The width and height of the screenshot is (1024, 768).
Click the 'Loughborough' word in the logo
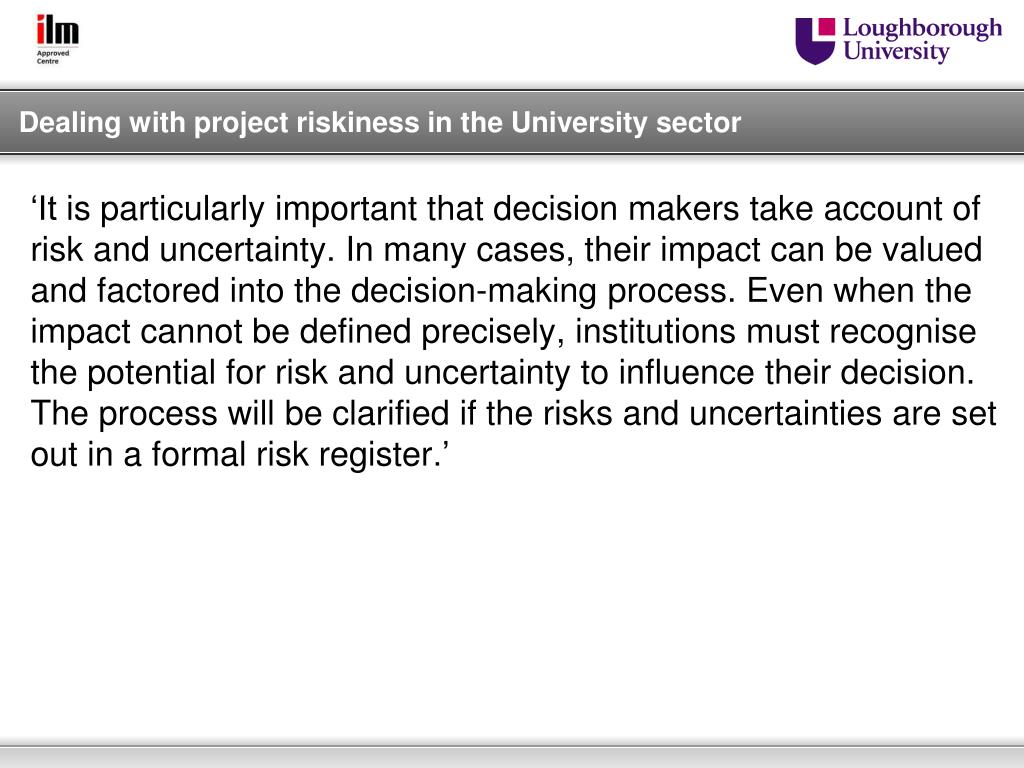coord(922,29)
